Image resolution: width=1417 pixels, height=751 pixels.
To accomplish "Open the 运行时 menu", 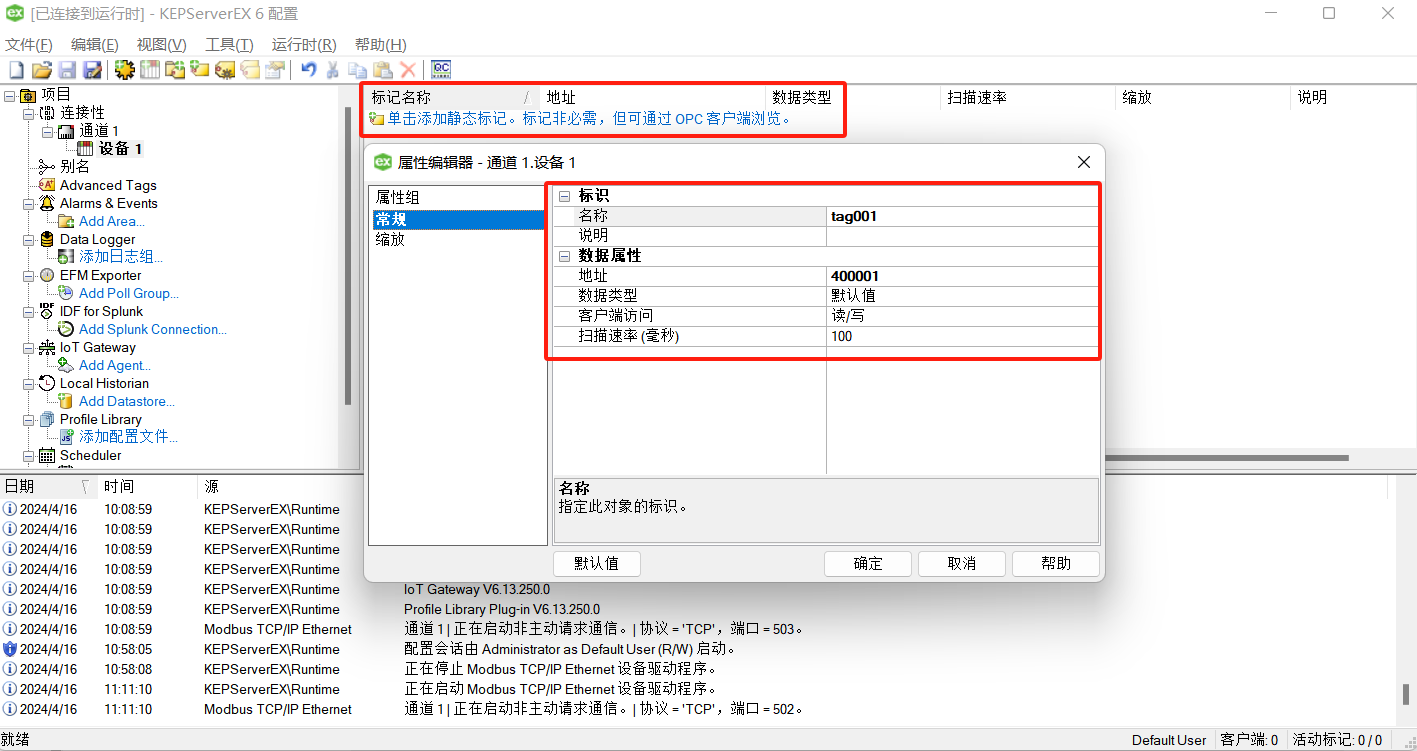I will tap(304, 45).
